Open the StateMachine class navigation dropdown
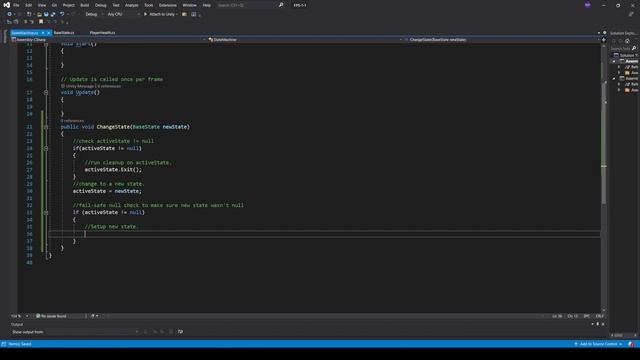640x360 pixels. tap(304, 40)
